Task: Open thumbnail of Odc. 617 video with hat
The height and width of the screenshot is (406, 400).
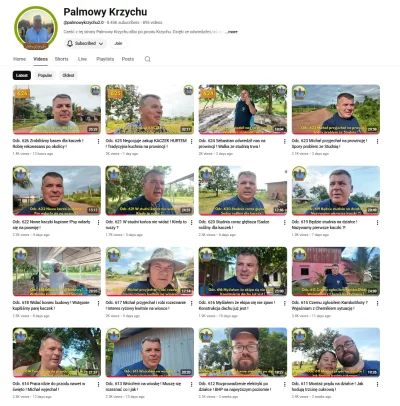Action: pos(150,271)
